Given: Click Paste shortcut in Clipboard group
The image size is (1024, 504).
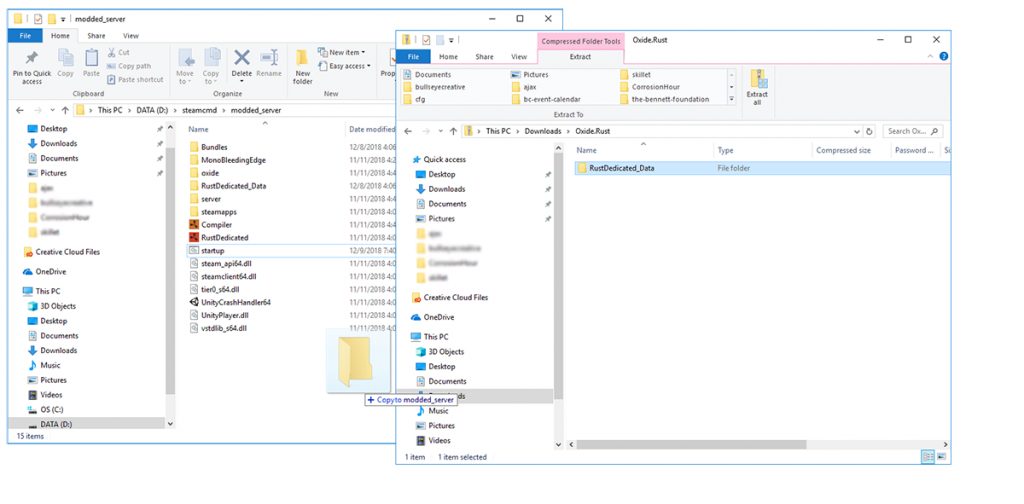Looking at the screenshot, I should point(135,80).
